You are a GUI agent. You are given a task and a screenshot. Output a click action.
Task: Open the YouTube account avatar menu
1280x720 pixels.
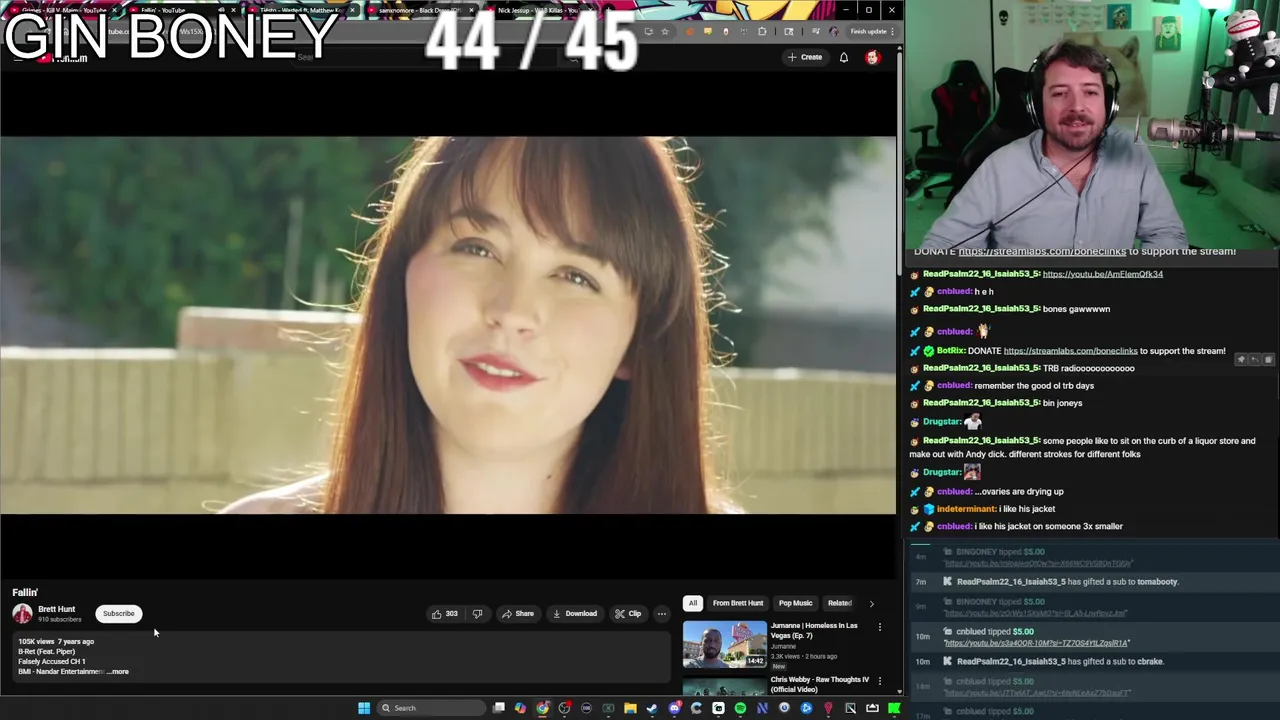coord(873,57)
